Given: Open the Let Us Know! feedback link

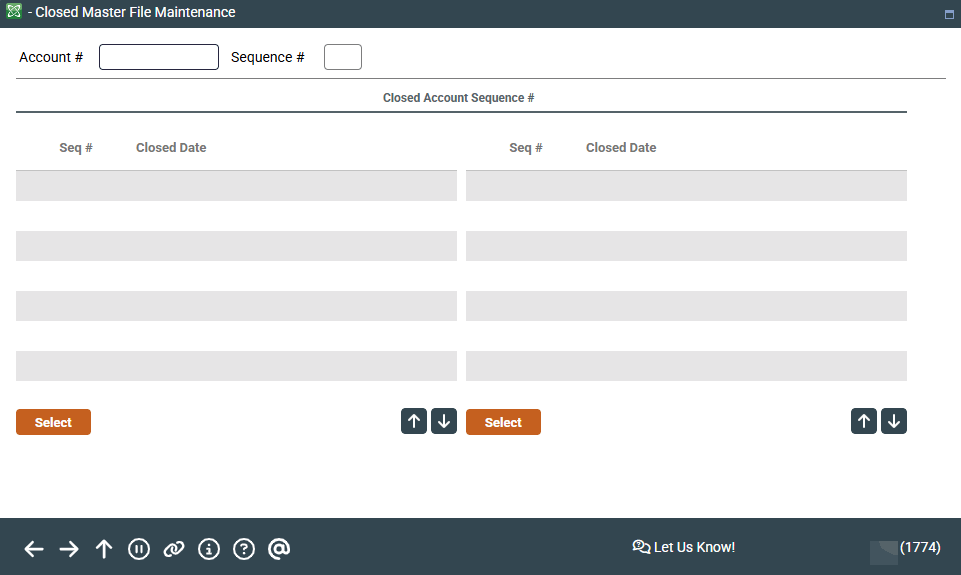Looking at the screenshot, I should [x=684, y=547].
